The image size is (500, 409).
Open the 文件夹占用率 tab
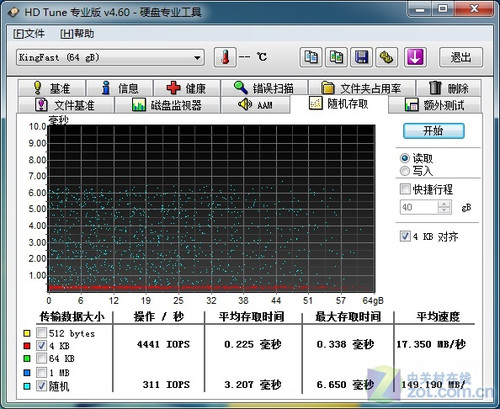point(362,88)
